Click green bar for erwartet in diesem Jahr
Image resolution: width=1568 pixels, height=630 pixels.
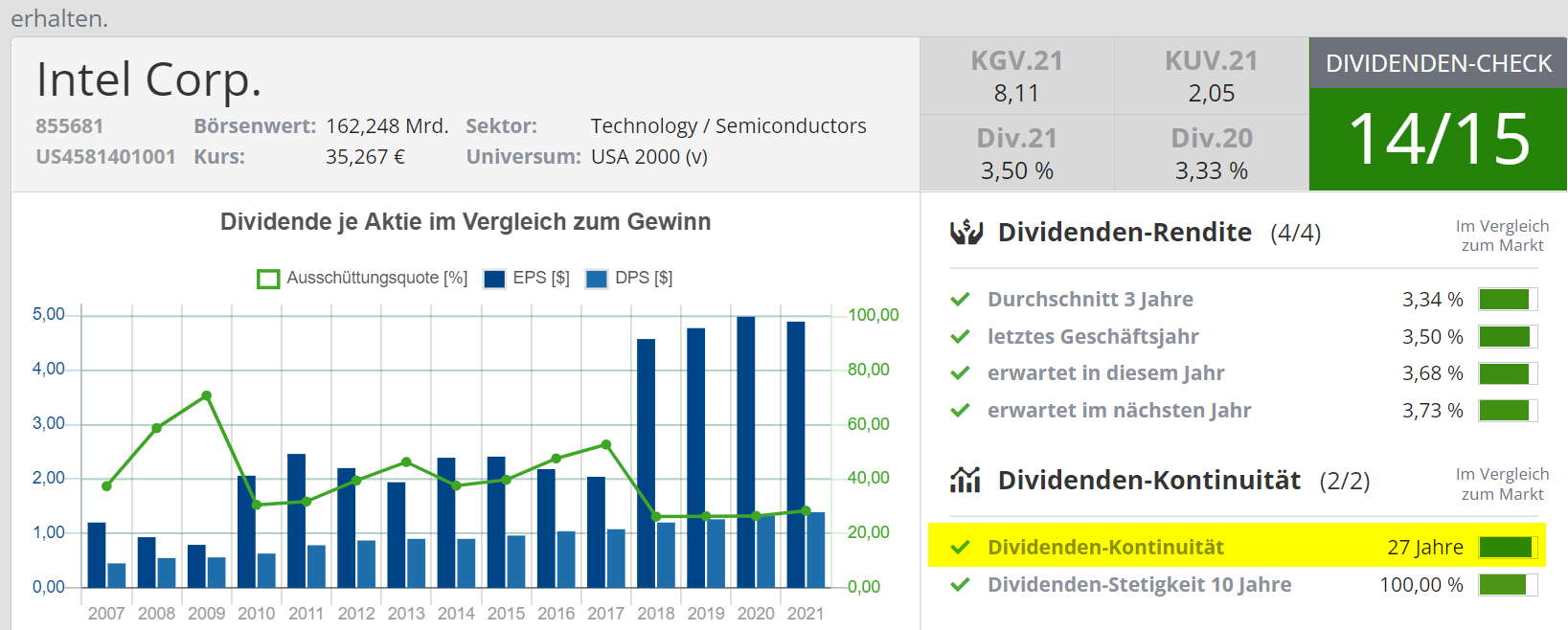pos(1508,373)
